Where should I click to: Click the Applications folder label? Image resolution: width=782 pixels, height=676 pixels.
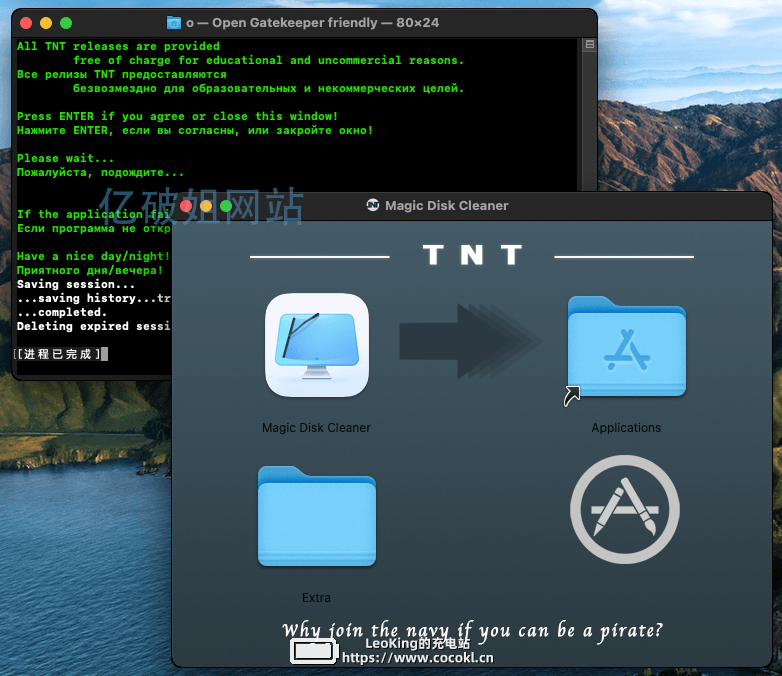click(x=626, y=428)
